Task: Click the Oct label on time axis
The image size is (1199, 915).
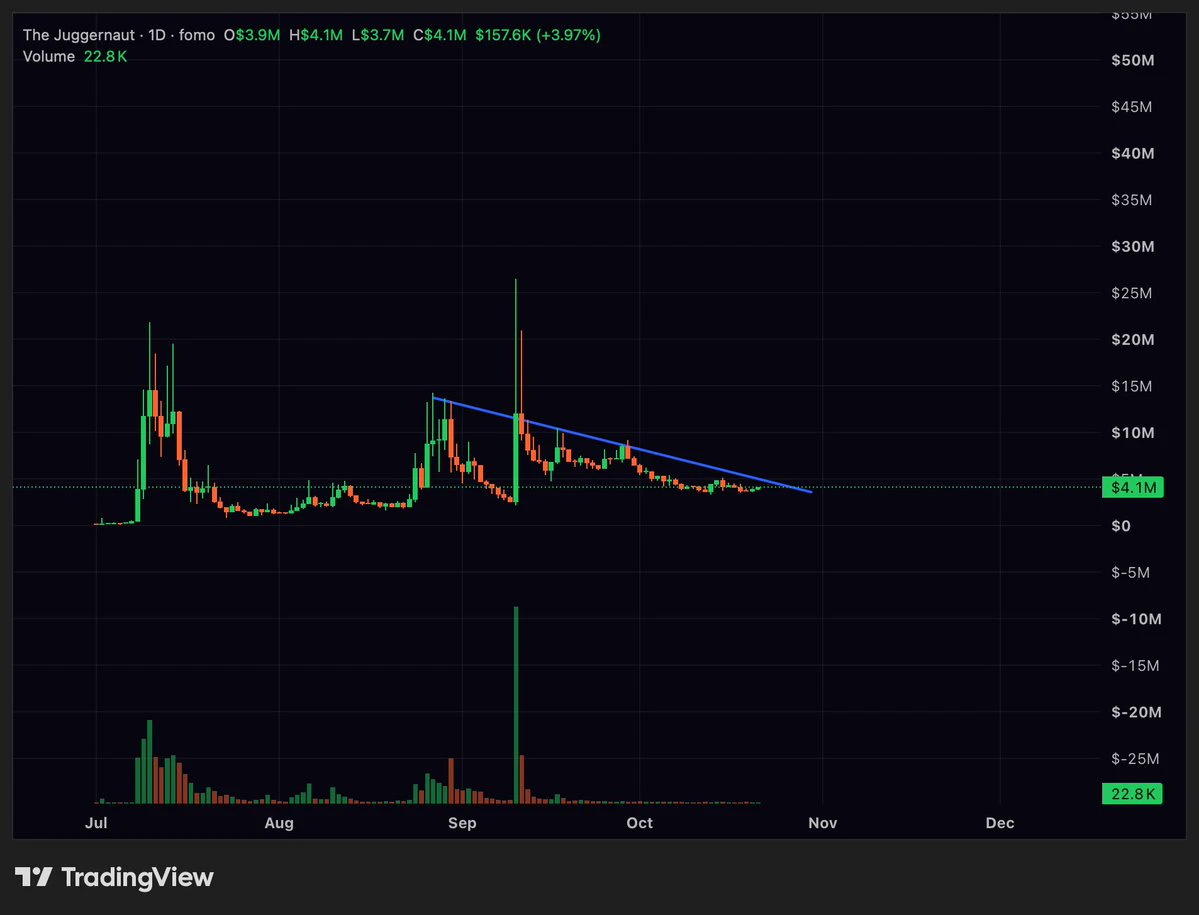Action: (x=639, y=823)
